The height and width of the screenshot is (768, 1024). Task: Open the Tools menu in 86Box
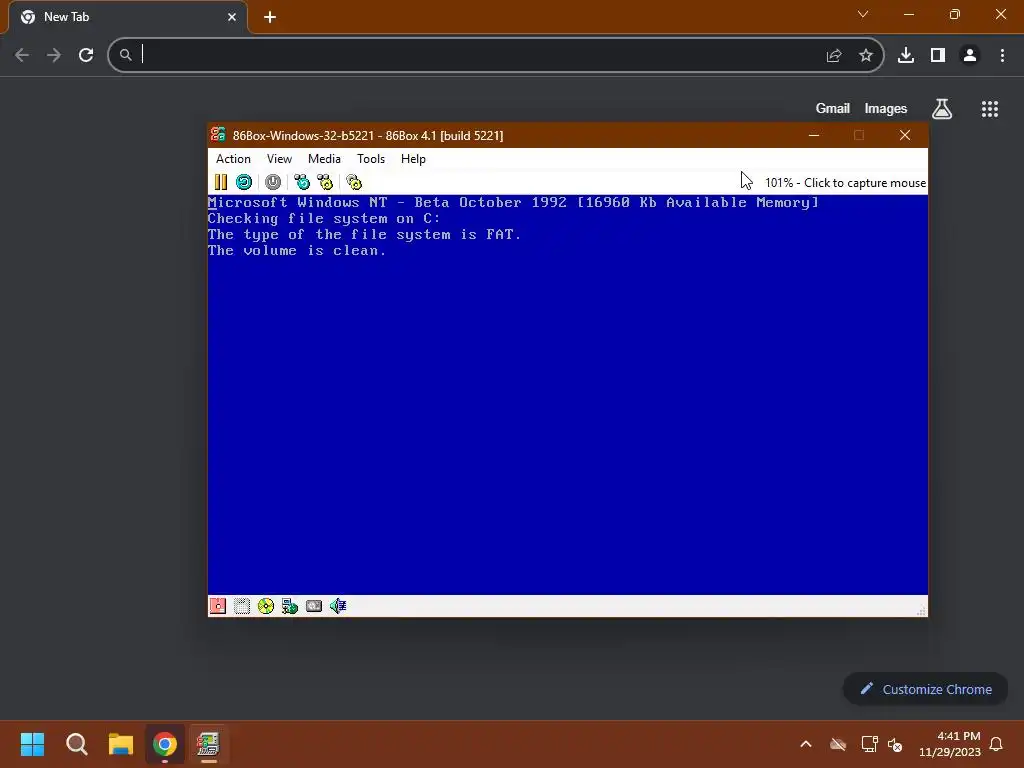click(x=371, y=159)
